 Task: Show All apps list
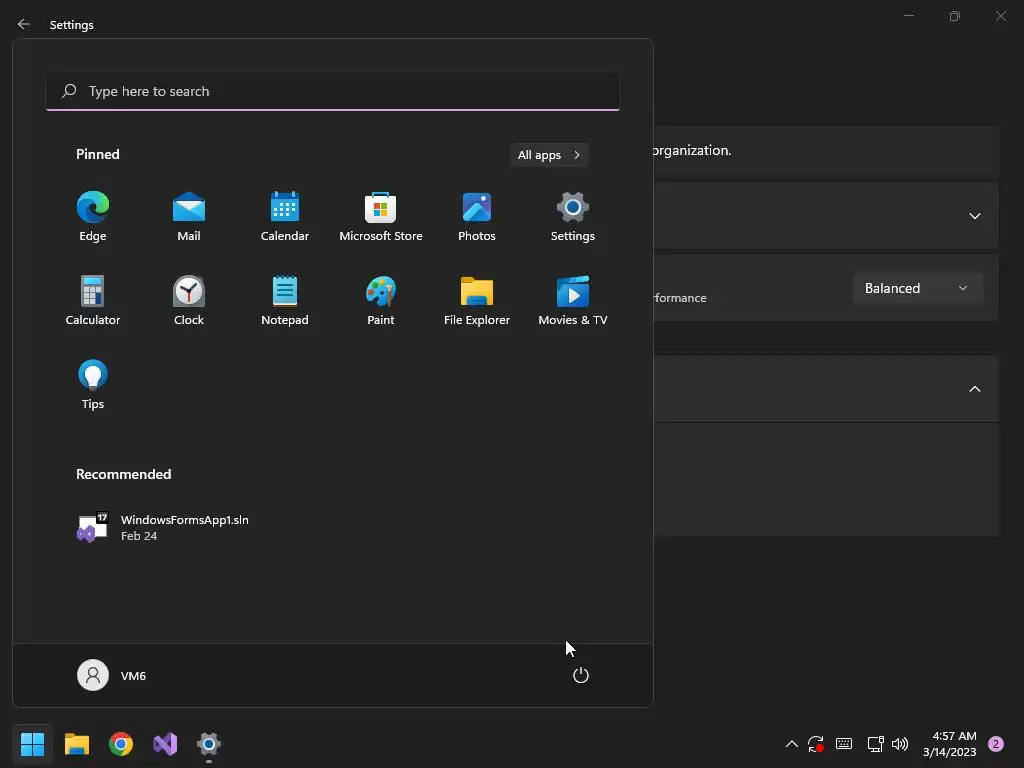(549, 155)
